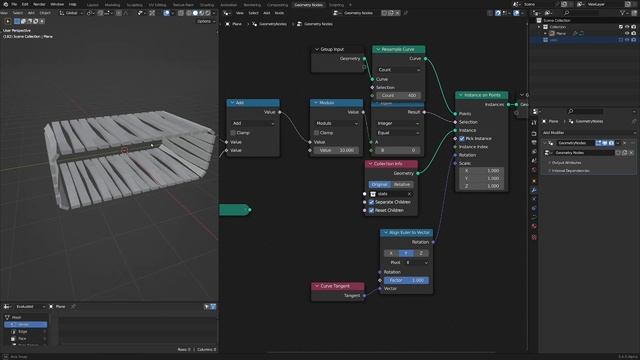Toggle Reset Children checkbox
Viewport: 640px width, 360px height.
371,211
